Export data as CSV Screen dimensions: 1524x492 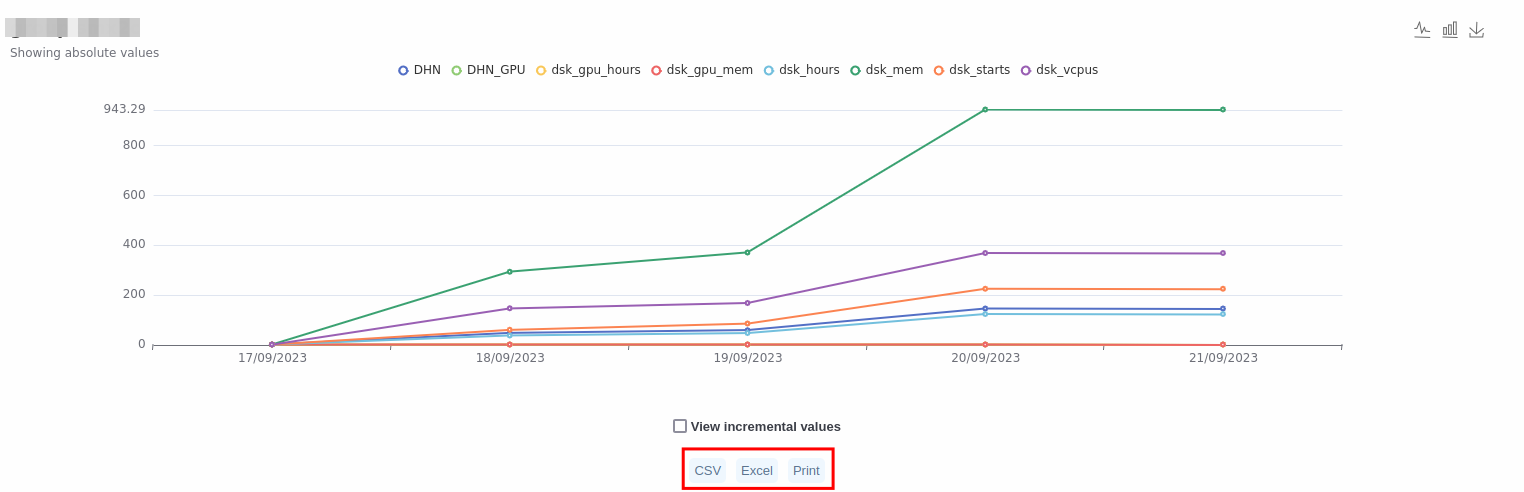pyautogui.click(x=707, y=471)
